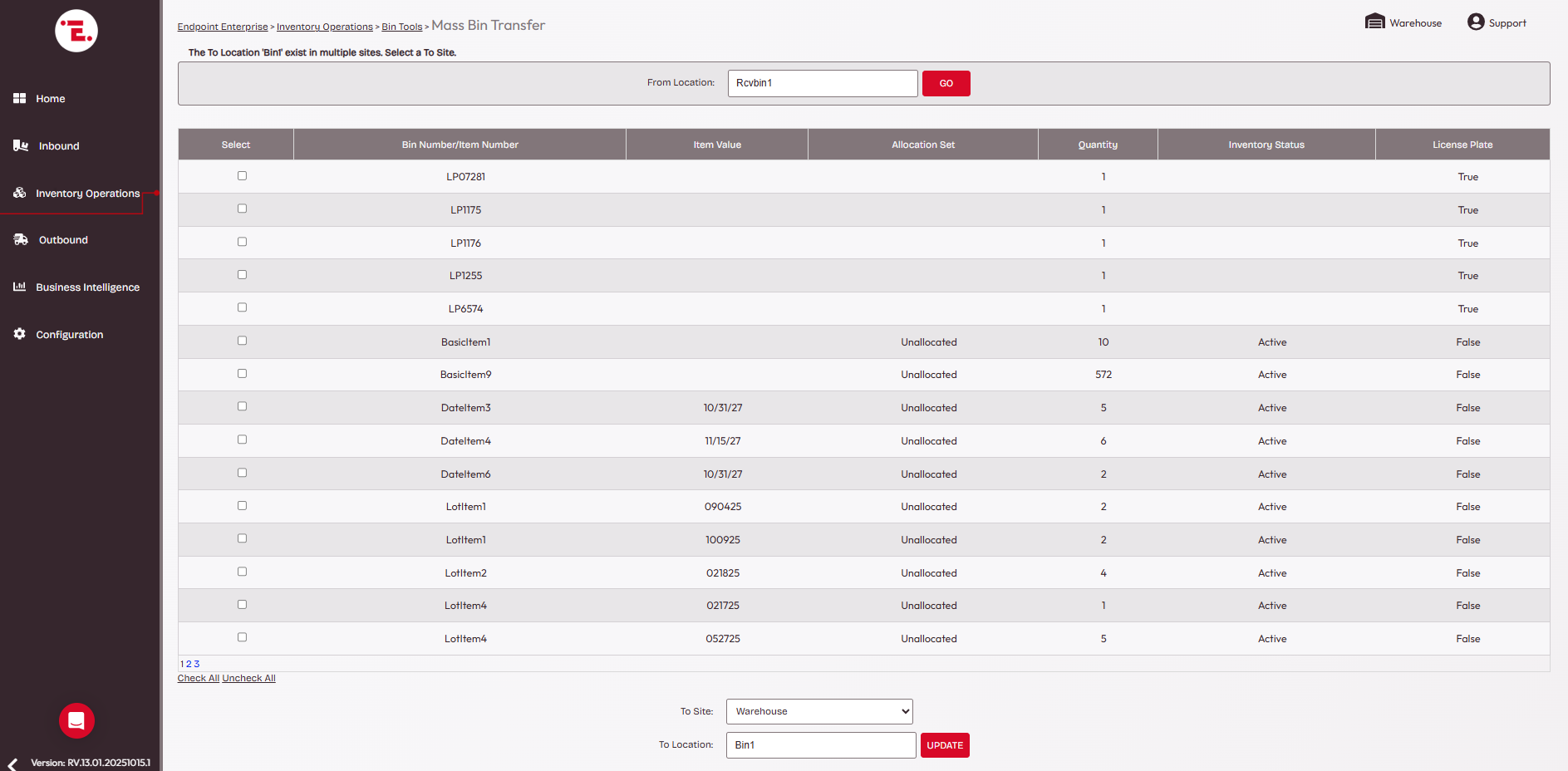The height and width of the screenshot is (771, 1568).
Task: Open the Business Intelligence menu
Action: click(x=87, y=287)
